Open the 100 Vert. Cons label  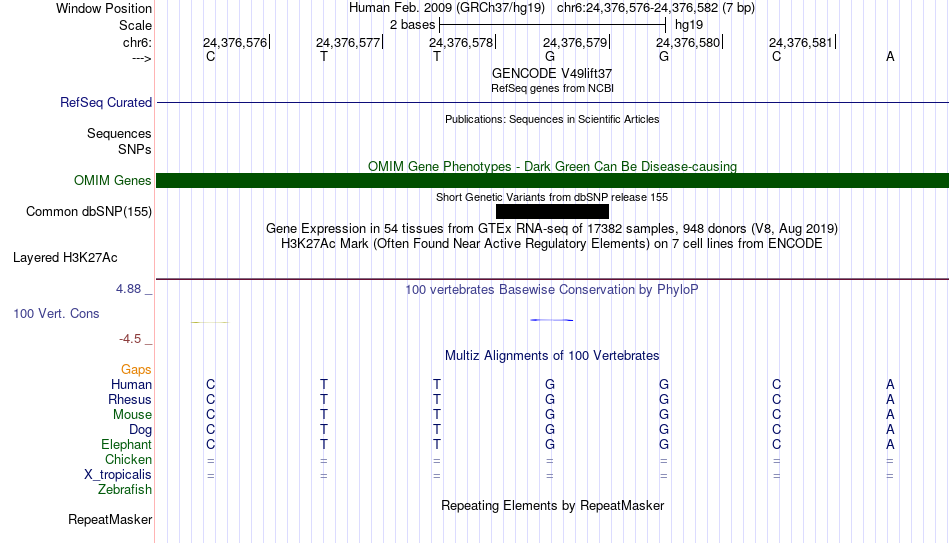(56, 313)
